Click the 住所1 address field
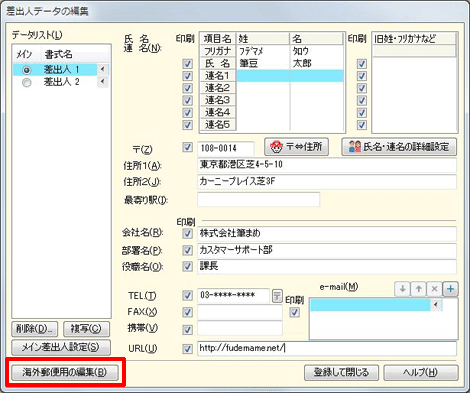The image size is (470, 393). pos(327,165)
